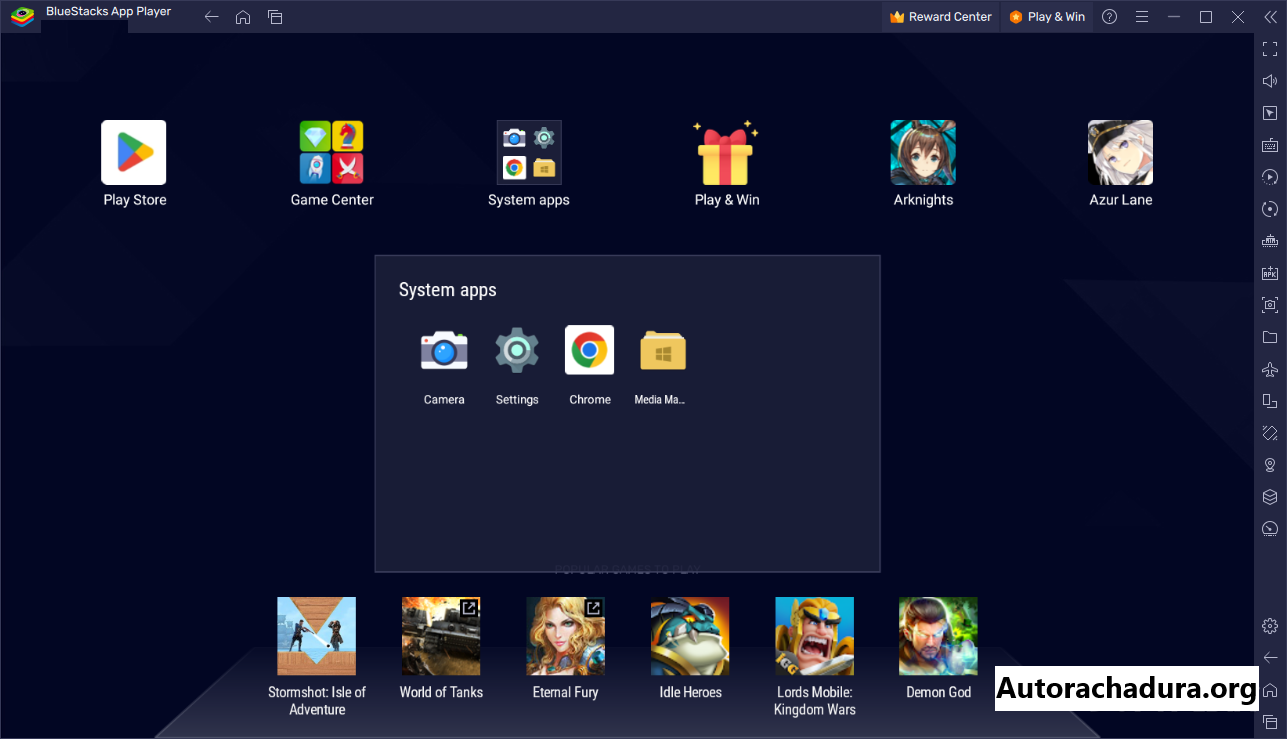The height and width of the screenshot is (739, 1287).
Task: Open the keyboard game controls icon
Action: click(x=1270, y=145)
